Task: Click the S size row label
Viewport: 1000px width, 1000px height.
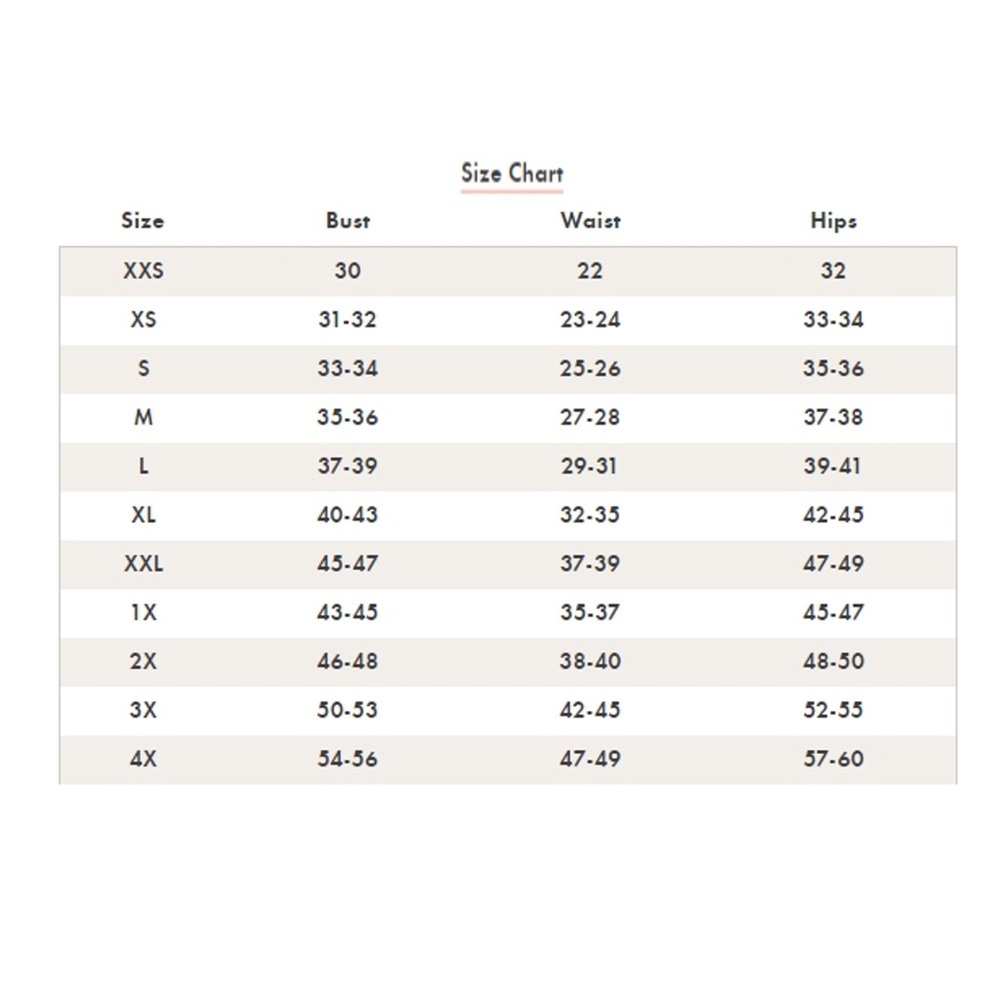Action: pyautogui.click(x=143, y=368)
